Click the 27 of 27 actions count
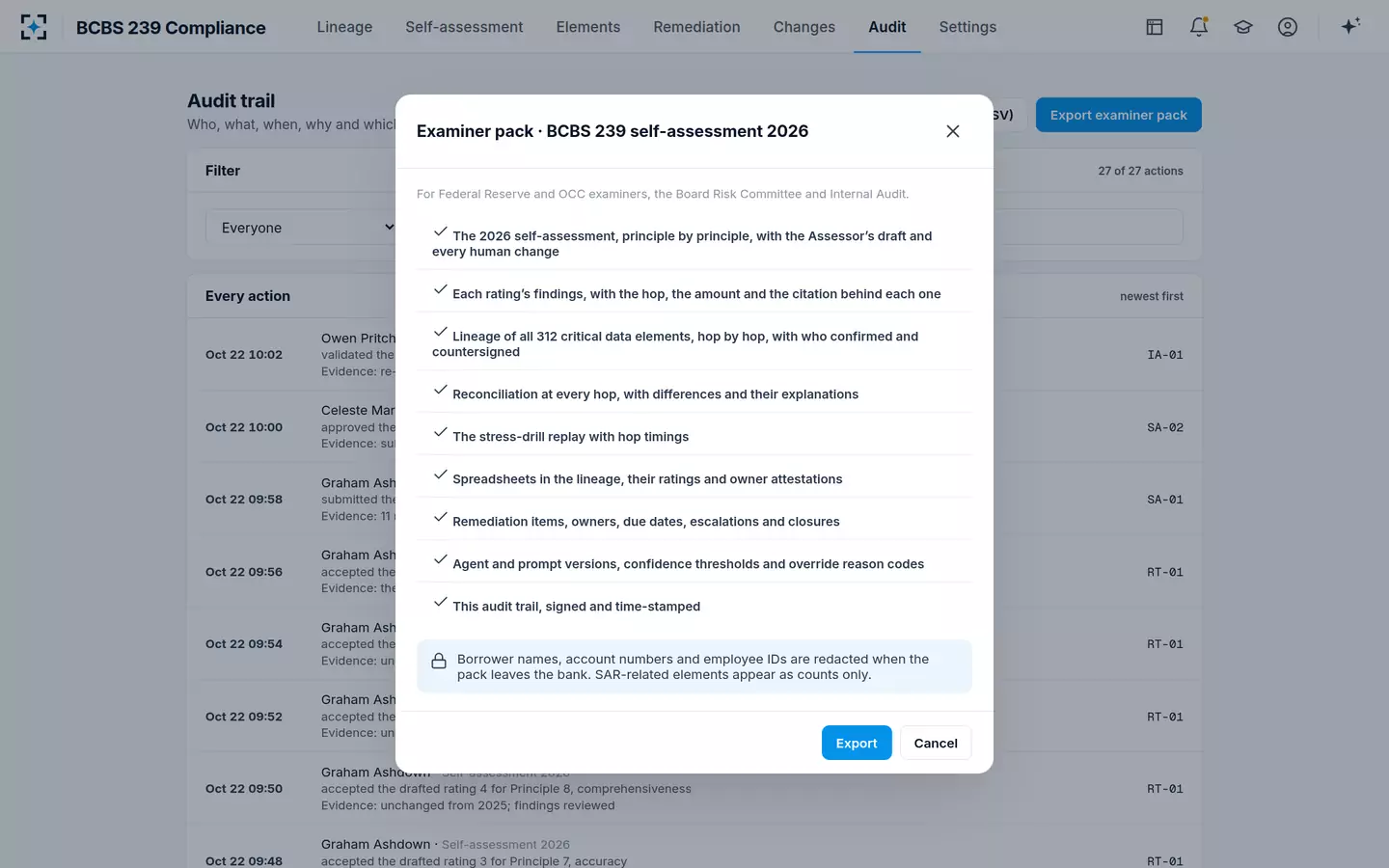1389x868 pixels. (1140, 171)
